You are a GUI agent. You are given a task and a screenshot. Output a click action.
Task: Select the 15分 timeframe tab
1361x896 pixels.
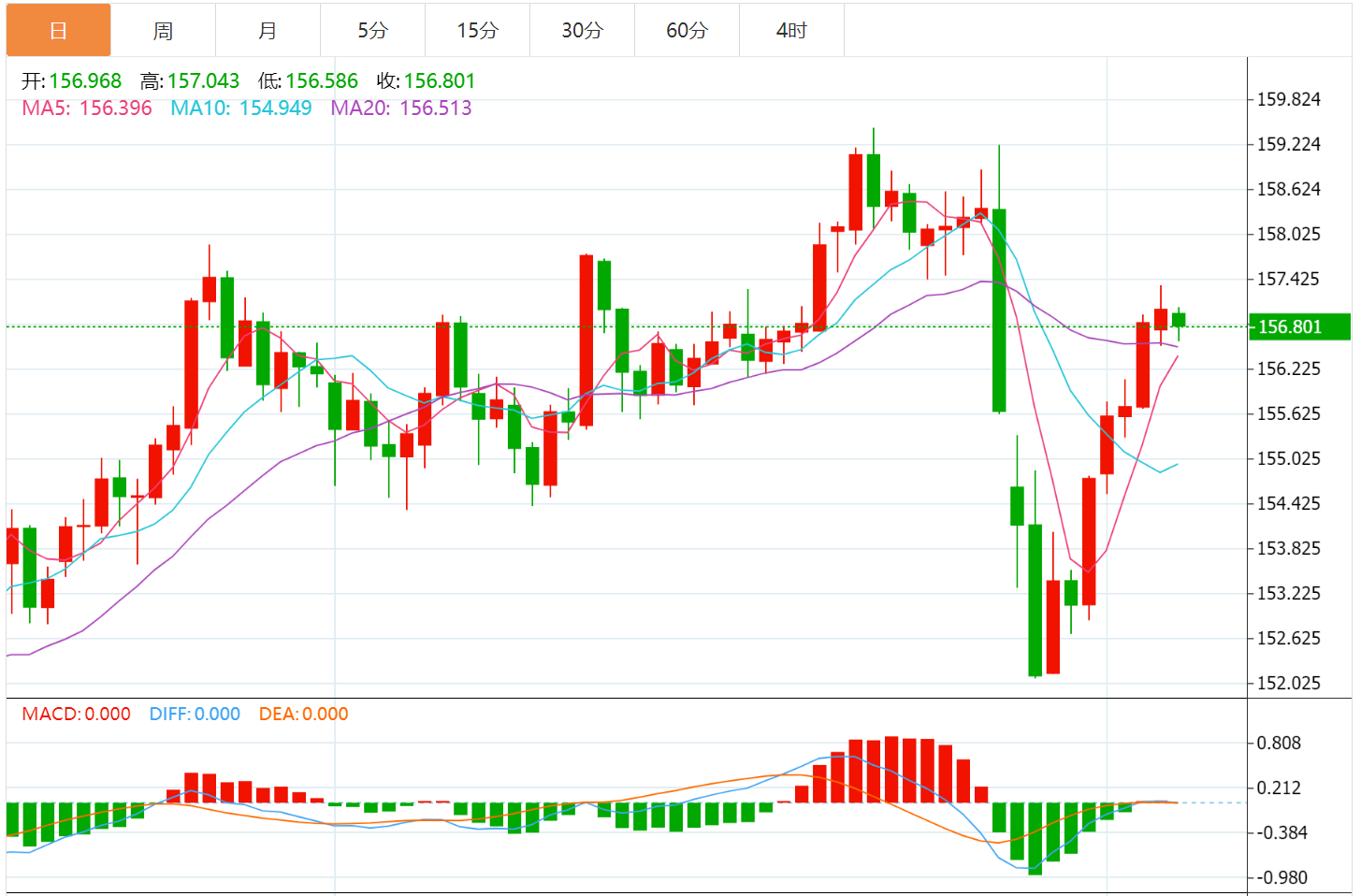(477, 31)
